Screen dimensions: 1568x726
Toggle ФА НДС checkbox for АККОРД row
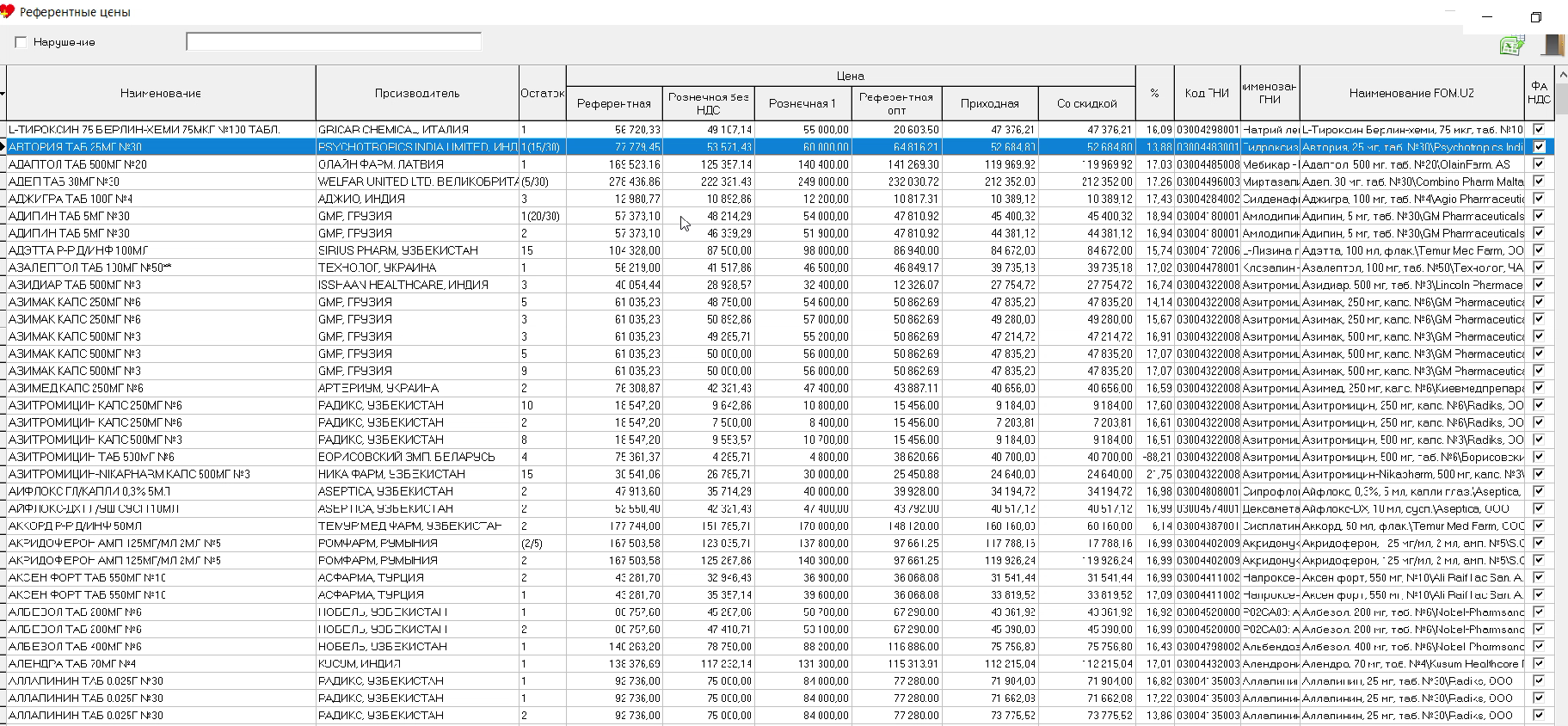pyautogui.click(x=1539, y=526)
